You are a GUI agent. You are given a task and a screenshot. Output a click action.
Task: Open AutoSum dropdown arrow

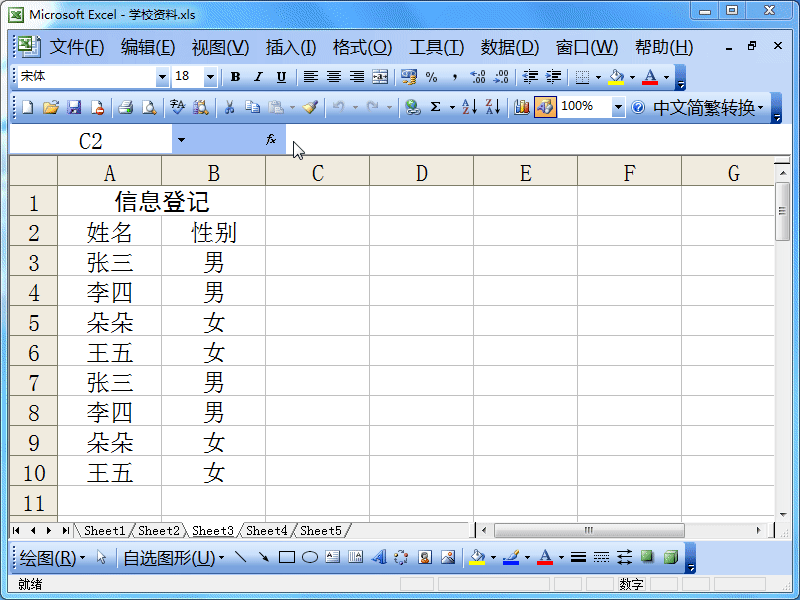tap(452, 108)
